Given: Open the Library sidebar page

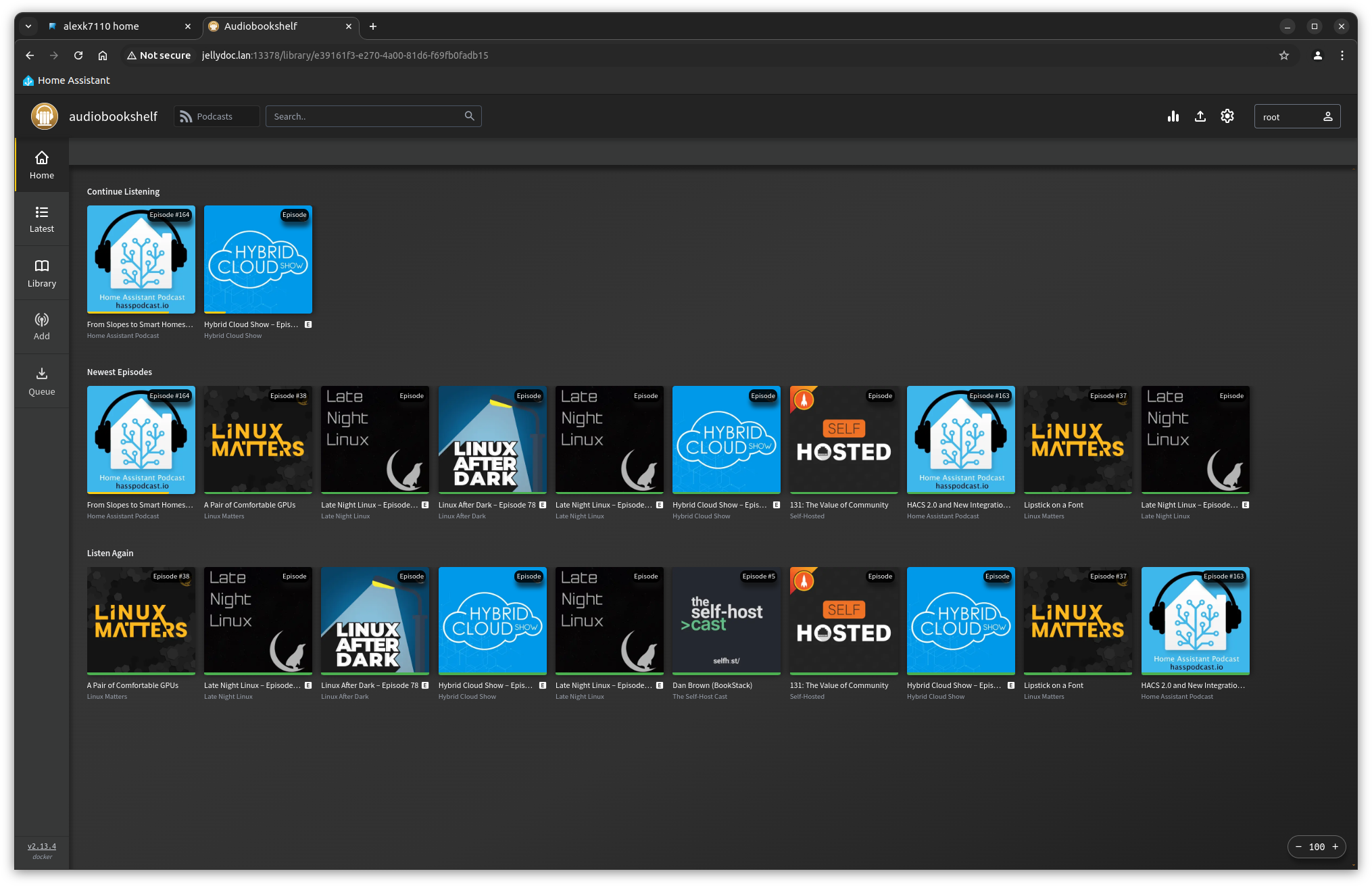Looking at the screenshot, I should pos(42,274).
